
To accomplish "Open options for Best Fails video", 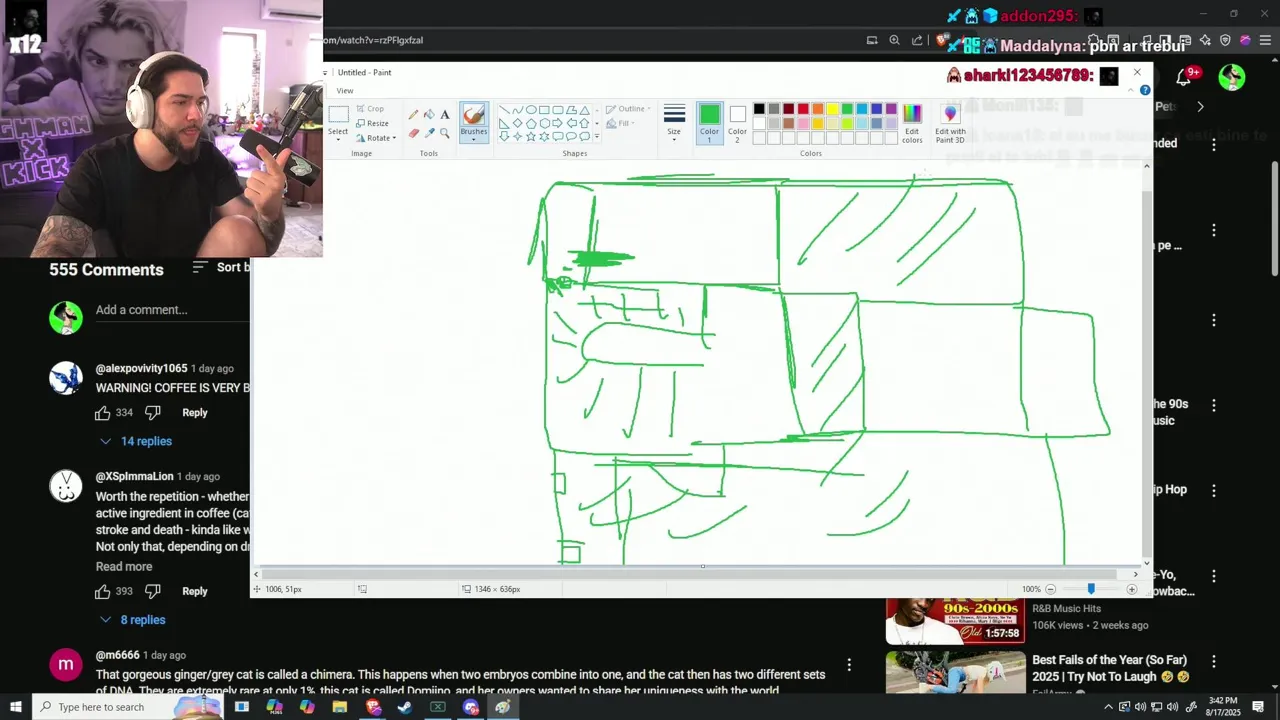I will click(1213, 662).
